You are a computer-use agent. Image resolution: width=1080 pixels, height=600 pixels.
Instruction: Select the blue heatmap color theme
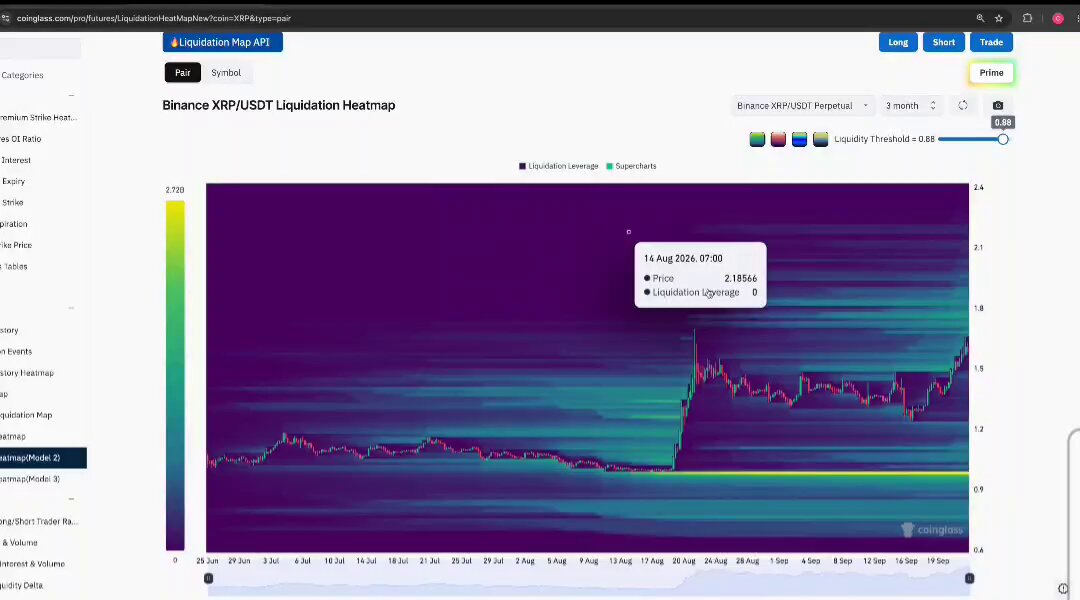pos(799,139)
